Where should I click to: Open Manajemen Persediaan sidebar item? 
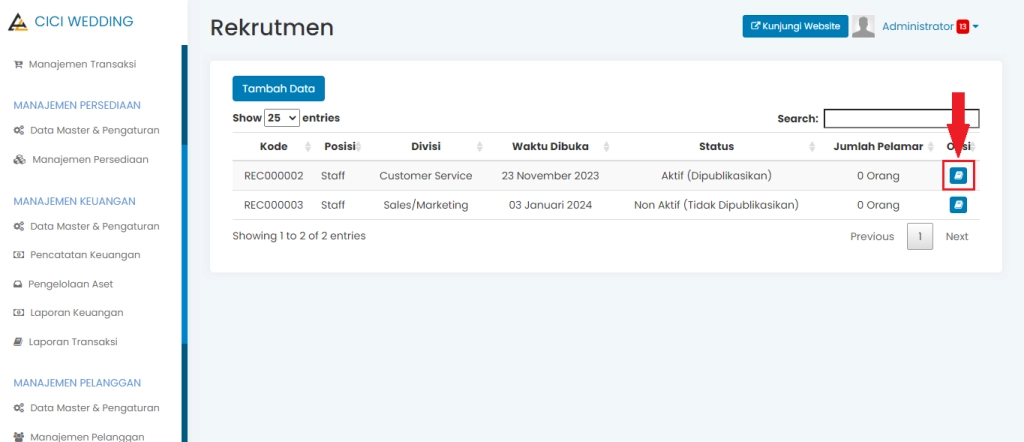point(89,159)
